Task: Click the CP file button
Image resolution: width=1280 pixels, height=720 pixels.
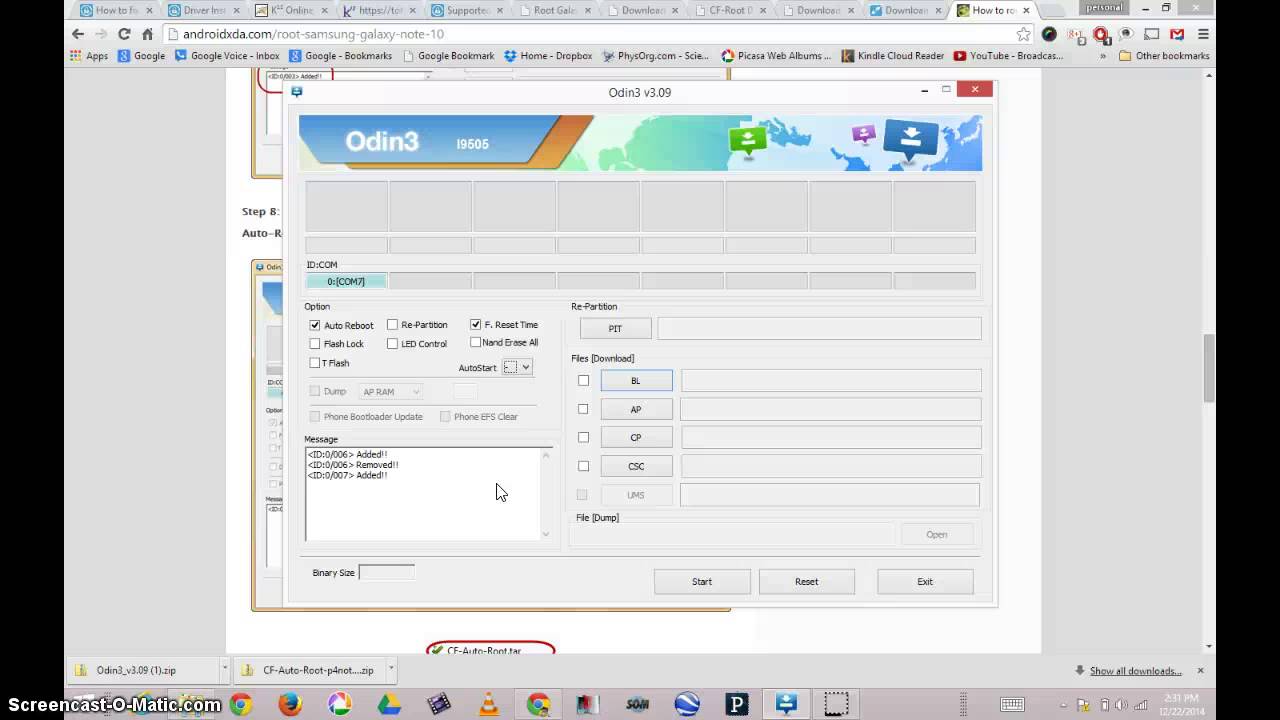Action: 636,437
